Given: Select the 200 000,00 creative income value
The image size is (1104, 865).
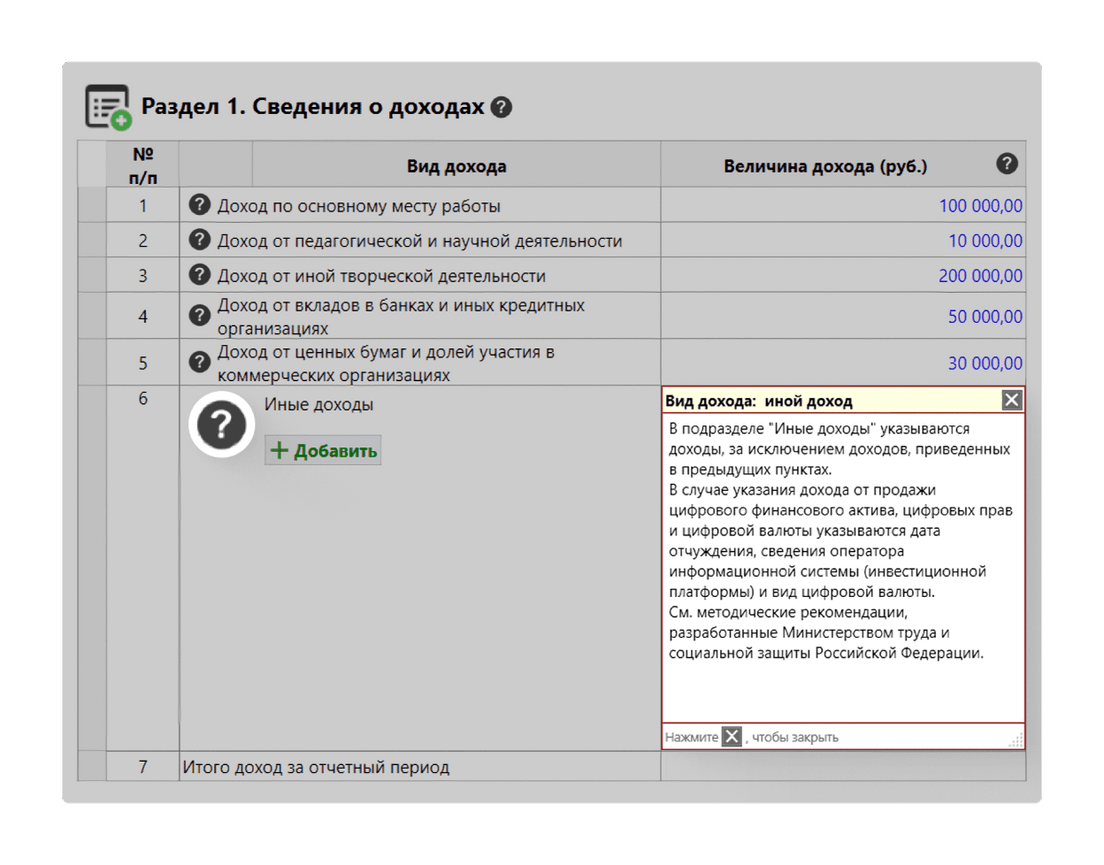Looking at the screenshot, I should (x=979, y=276).
